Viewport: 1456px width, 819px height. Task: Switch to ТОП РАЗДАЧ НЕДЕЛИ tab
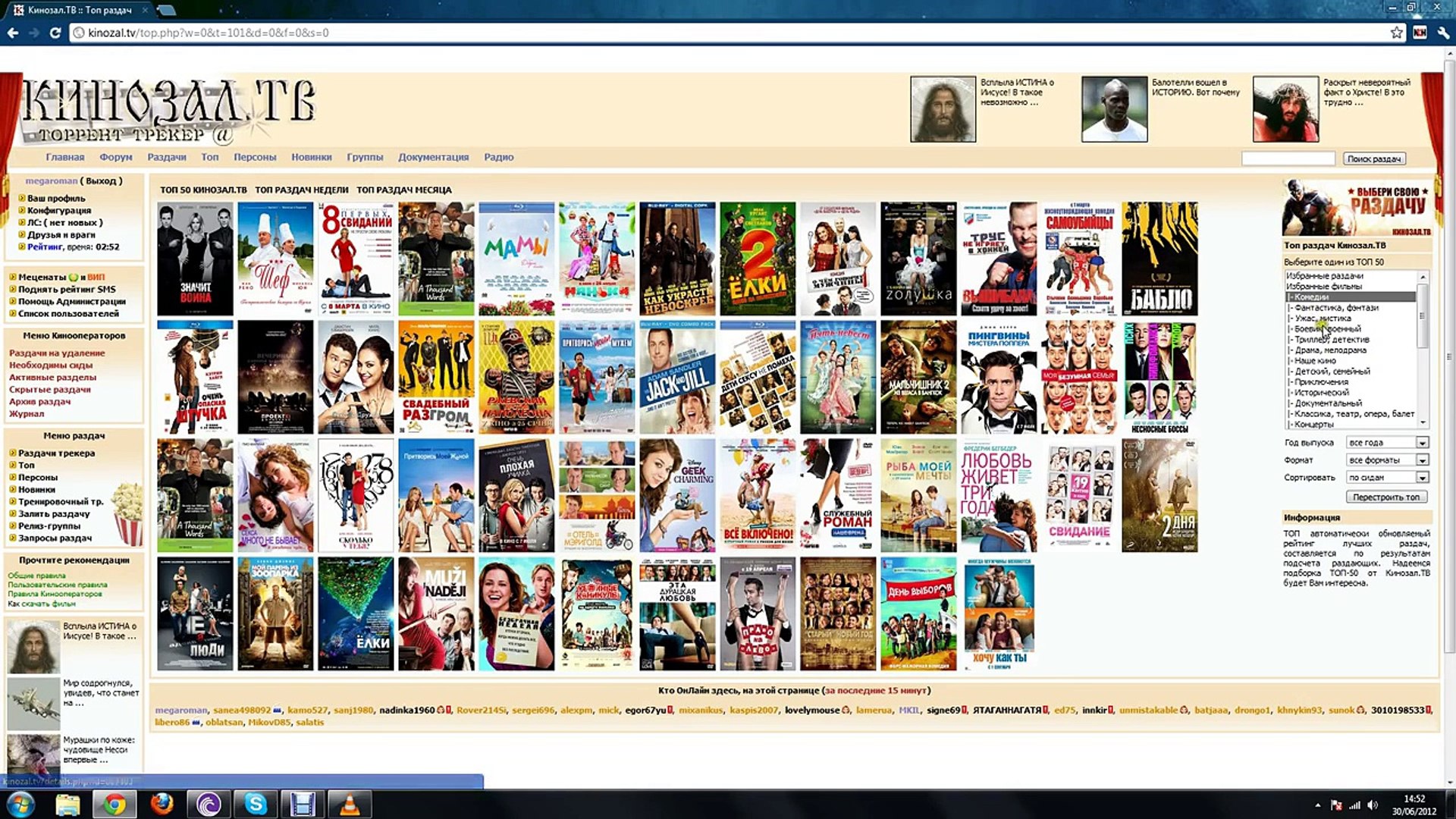[x=301, y=190]
